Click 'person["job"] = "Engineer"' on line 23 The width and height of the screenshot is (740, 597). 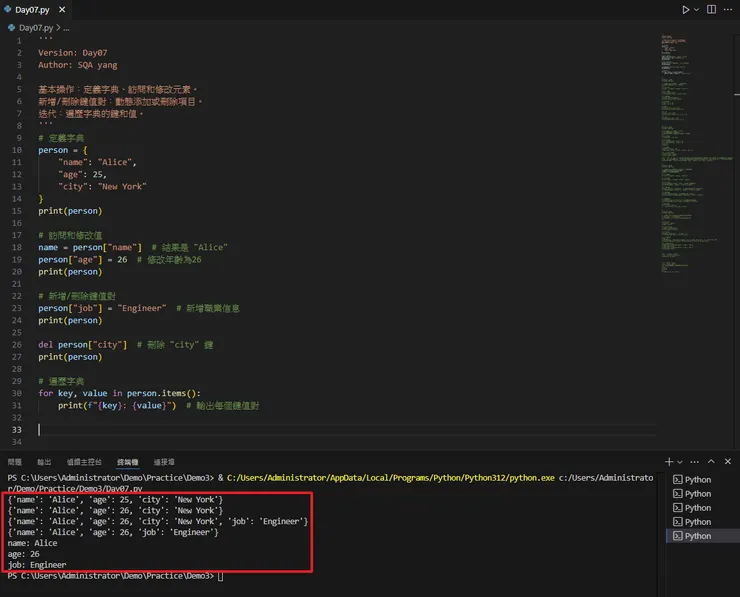click(x=102, y=308)
